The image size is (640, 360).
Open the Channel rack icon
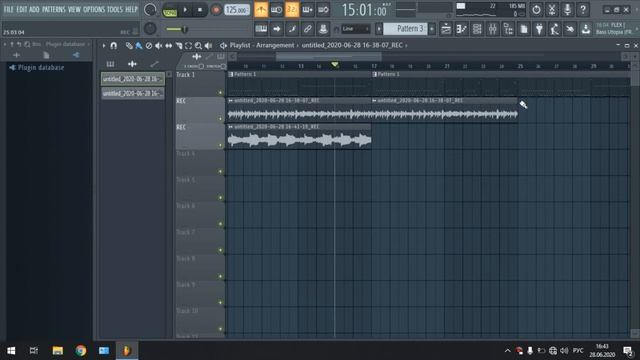click(477, 29)
